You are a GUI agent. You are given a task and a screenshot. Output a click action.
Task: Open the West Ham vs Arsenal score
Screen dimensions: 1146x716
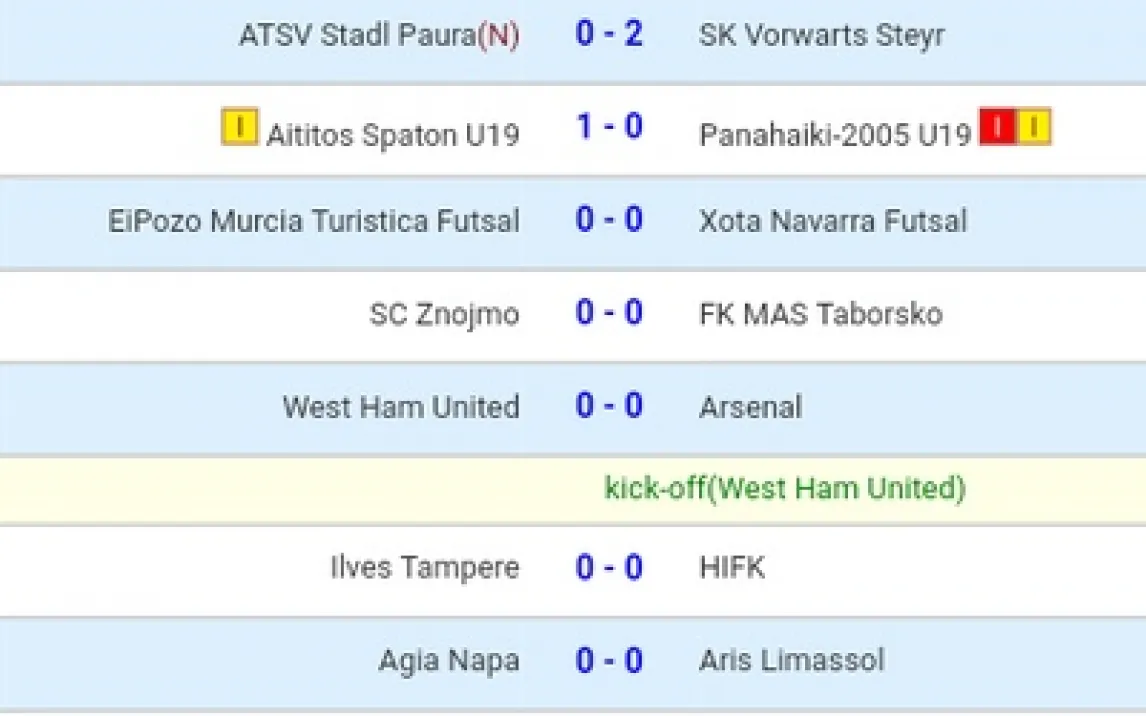coord(608,406)
